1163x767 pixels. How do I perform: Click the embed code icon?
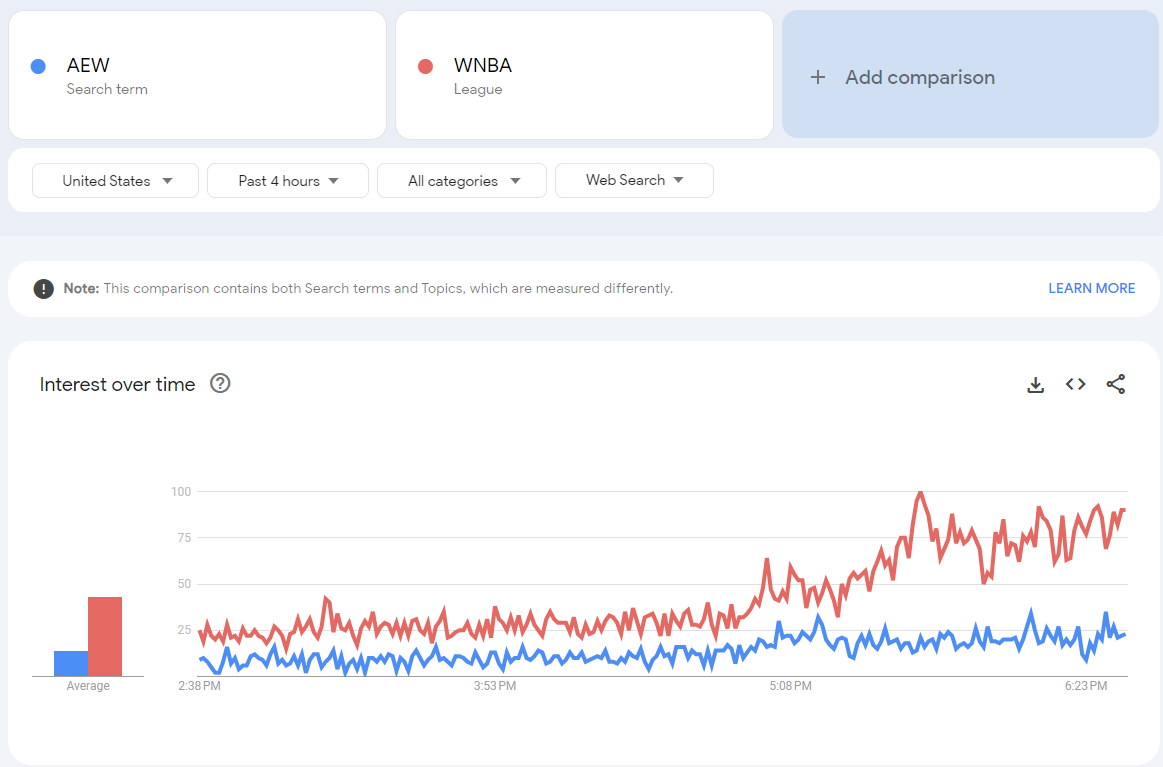coord(1075,384)
